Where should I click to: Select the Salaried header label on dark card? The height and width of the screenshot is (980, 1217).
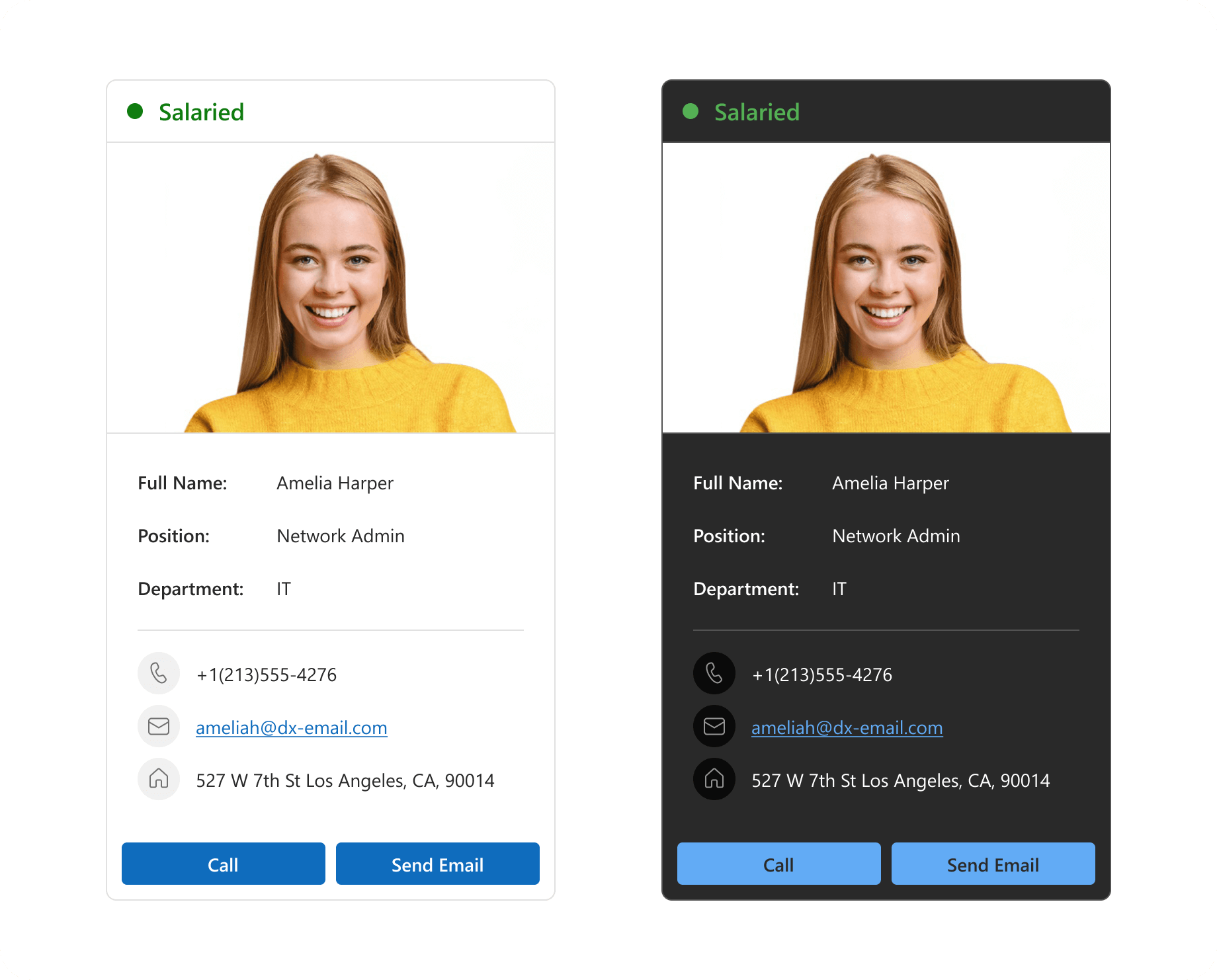[757, 112]
